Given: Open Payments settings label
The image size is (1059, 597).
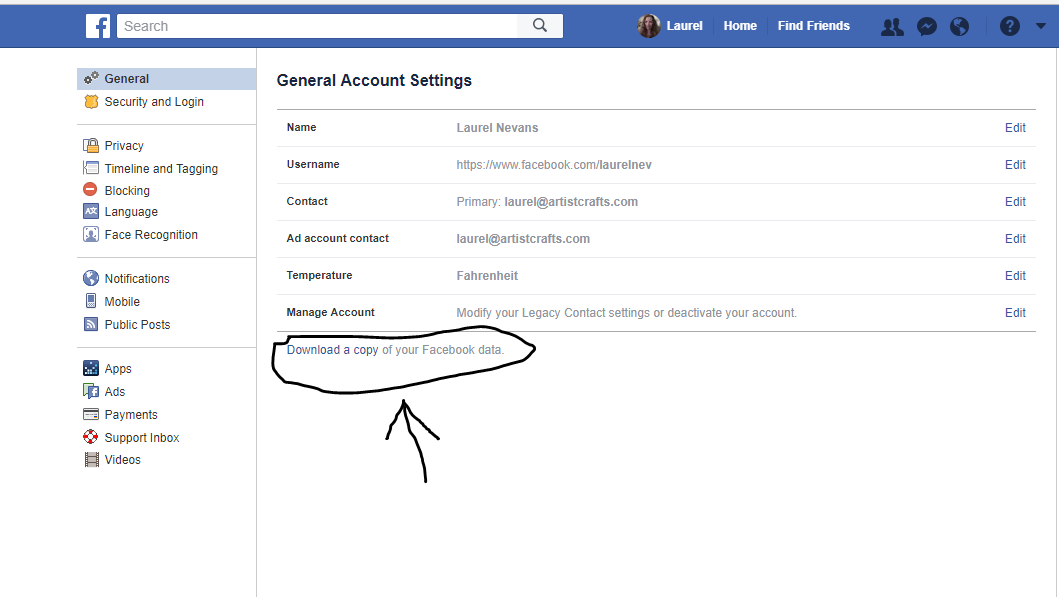Looking at the screenshot, I should pyautogui.click(x=131, y=415).
